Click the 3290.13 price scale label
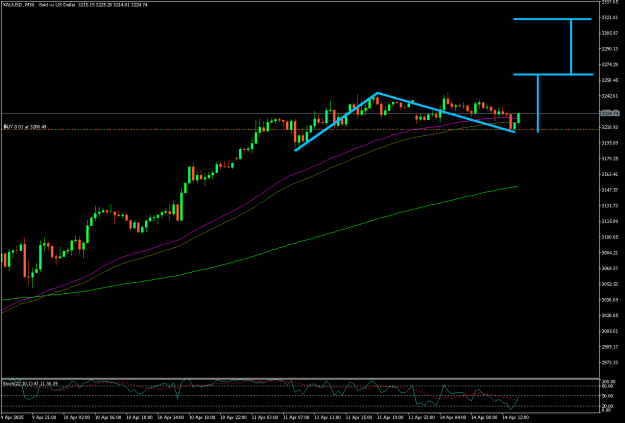Viewport: 625px width, 423px height. (610, 49)
